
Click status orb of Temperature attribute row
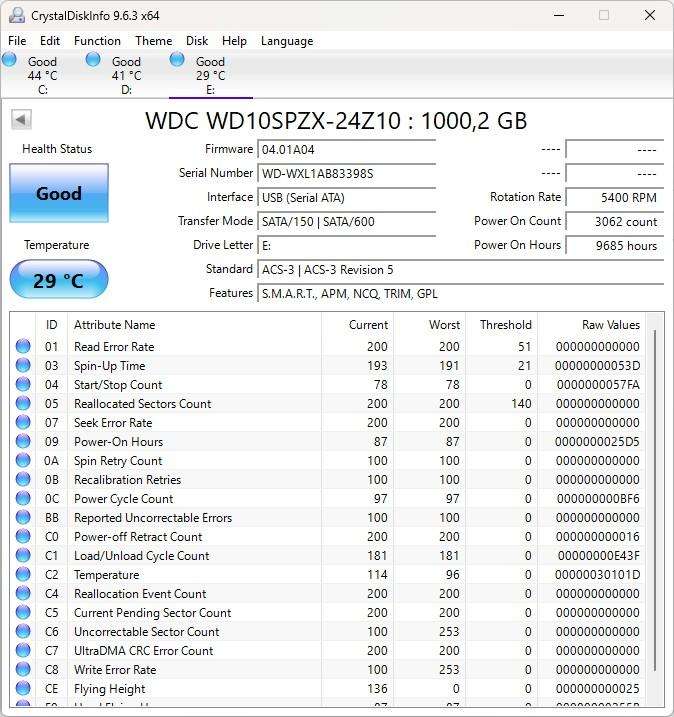click(23, 574)
